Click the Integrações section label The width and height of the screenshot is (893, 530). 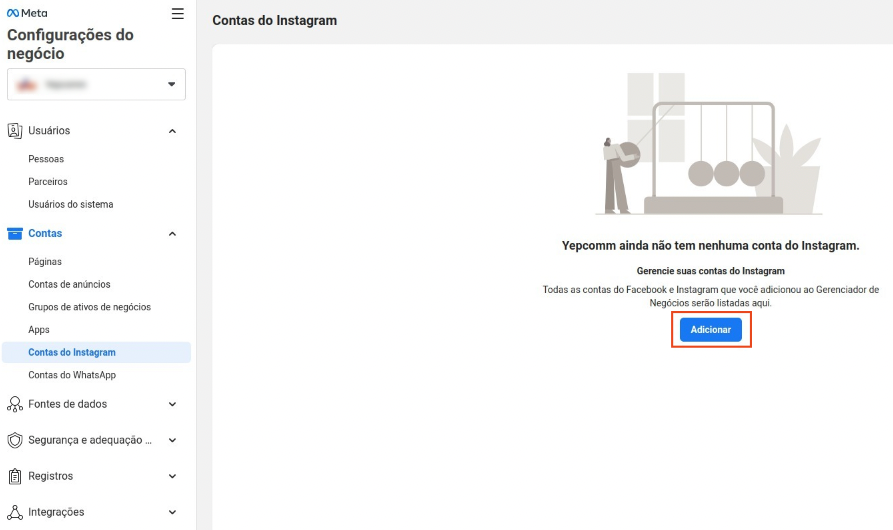(x=56, y=512)
